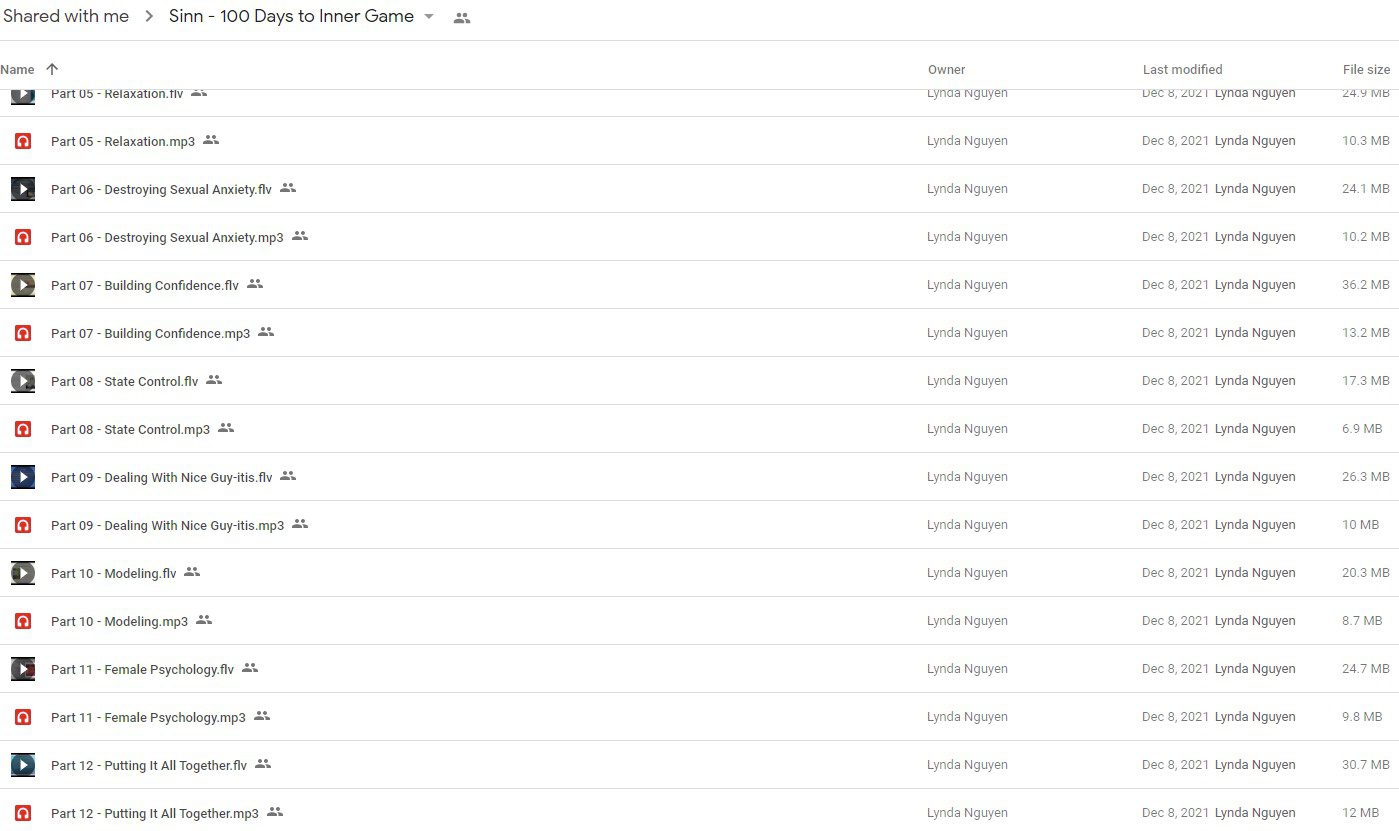
Task: Click the 6.9 MB file size value
Action: click(x=1362, y=429)
